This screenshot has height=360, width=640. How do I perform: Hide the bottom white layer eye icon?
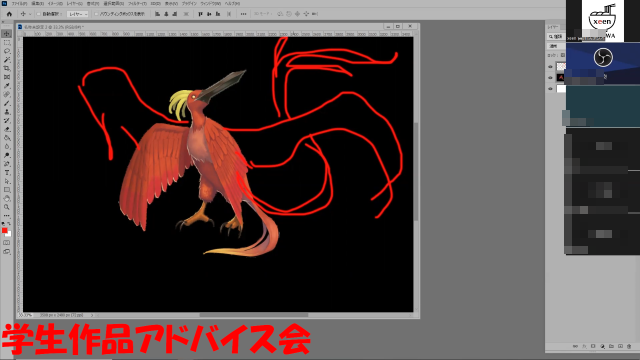[550, 89]
